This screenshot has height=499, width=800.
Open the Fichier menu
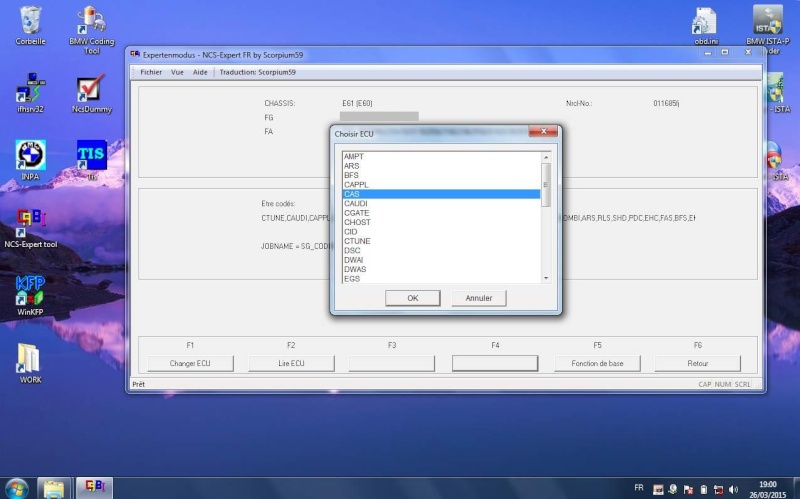coord(151,72)
